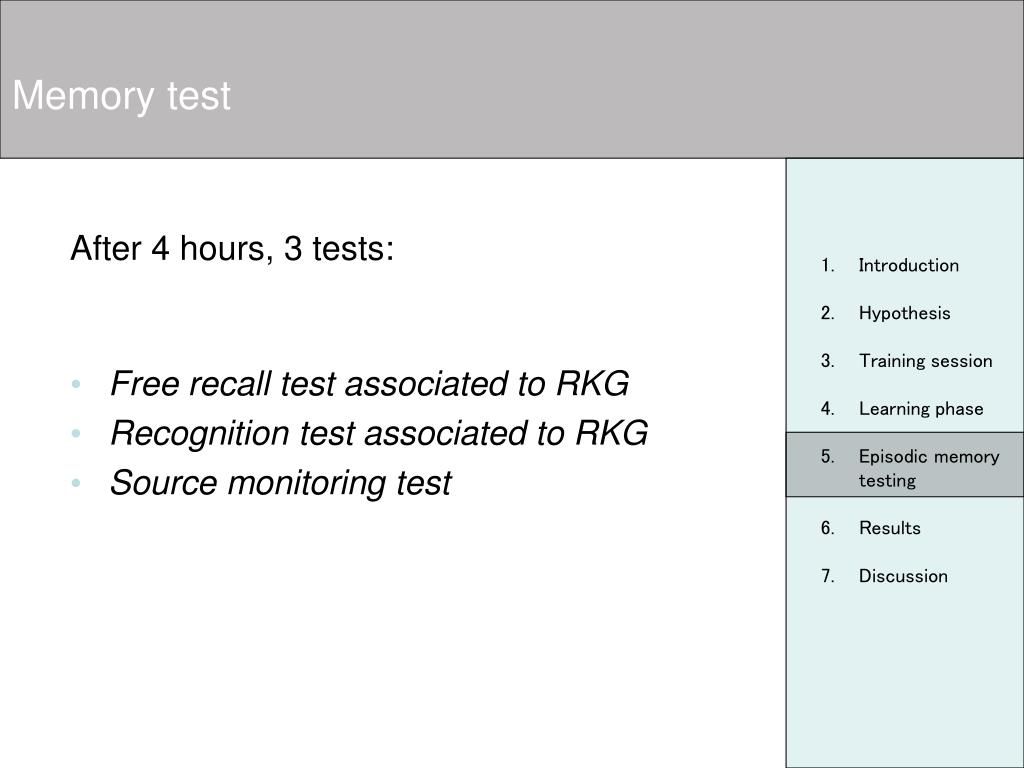Select Learning phase in sidebar outline

[921, 409]
